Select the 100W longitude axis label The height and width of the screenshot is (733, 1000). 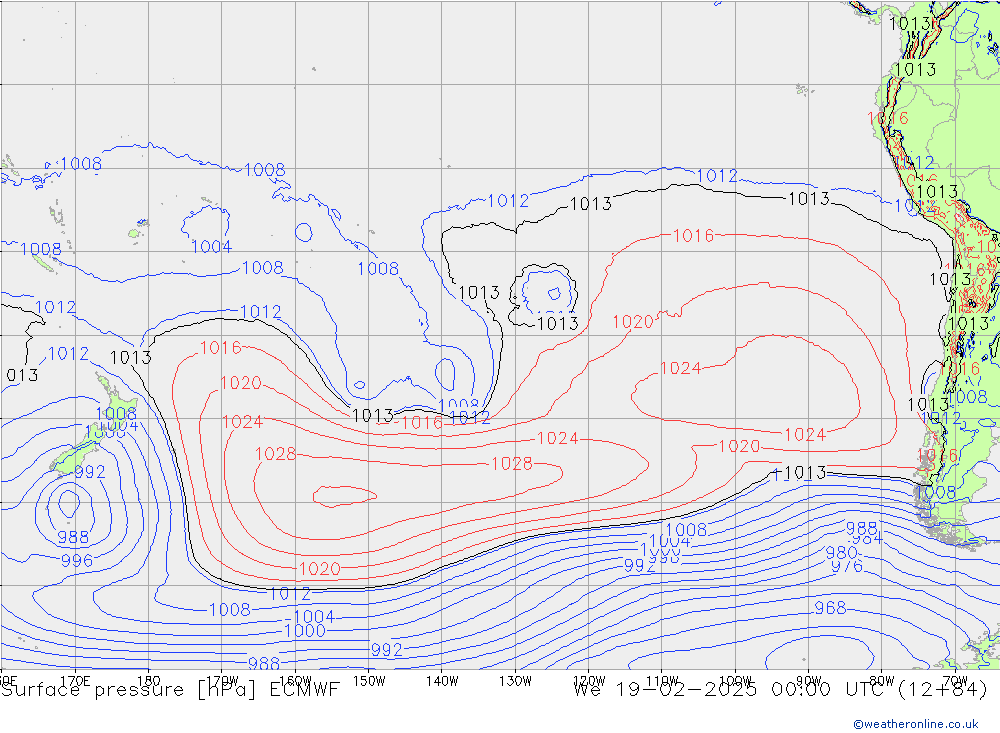pos(735,681)
